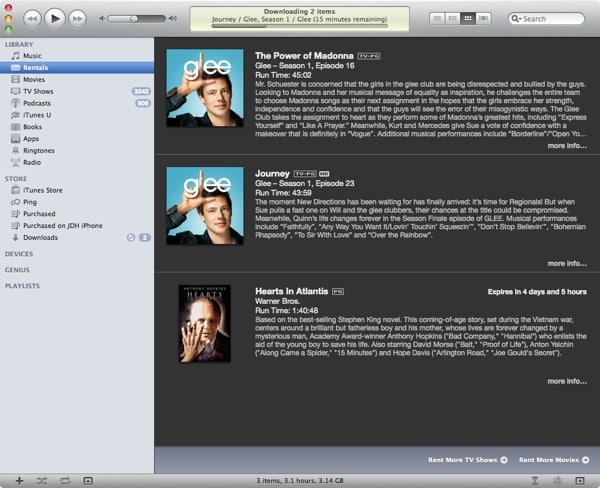Open the search magnifier dropdown

[516, 18]
